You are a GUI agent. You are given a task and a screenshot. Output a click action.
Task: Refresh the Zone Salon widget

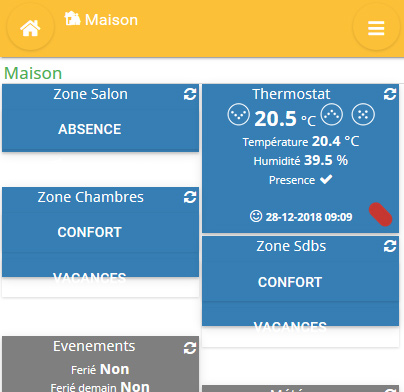(x=190, y=94)
